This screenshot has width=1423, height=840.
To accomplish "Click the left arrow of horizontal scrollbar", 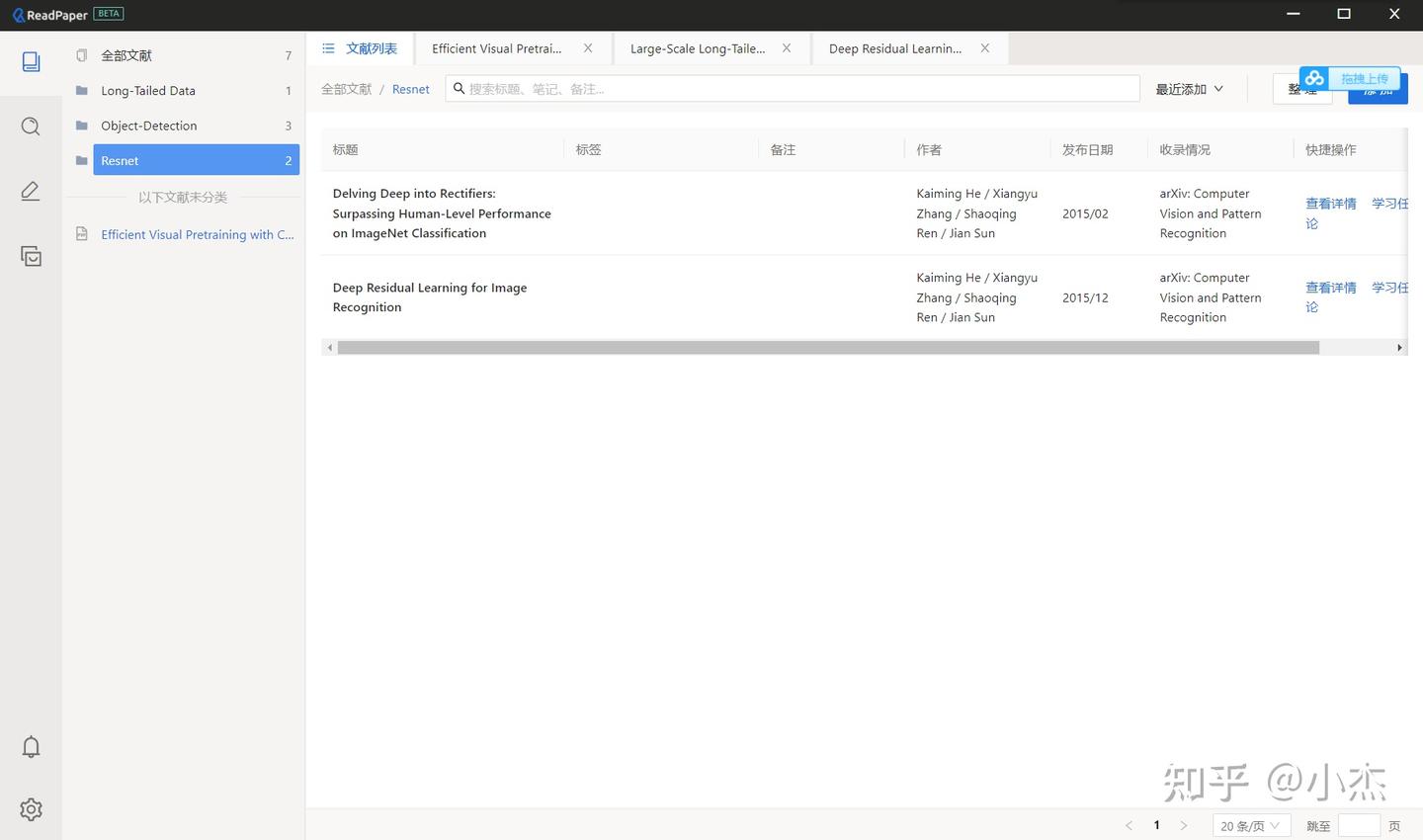I will (329, 348).
